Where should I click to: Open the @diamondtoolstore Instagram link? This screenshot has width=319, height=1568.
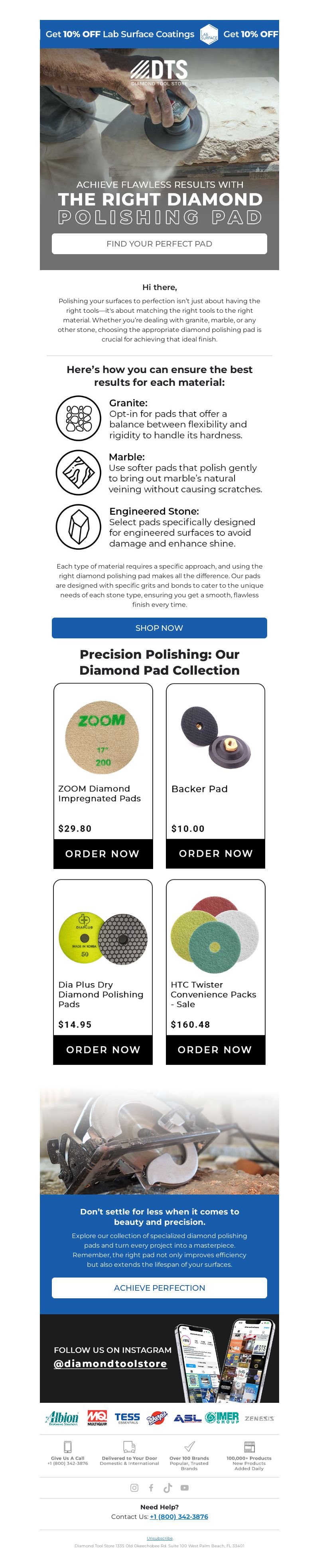110,1363
